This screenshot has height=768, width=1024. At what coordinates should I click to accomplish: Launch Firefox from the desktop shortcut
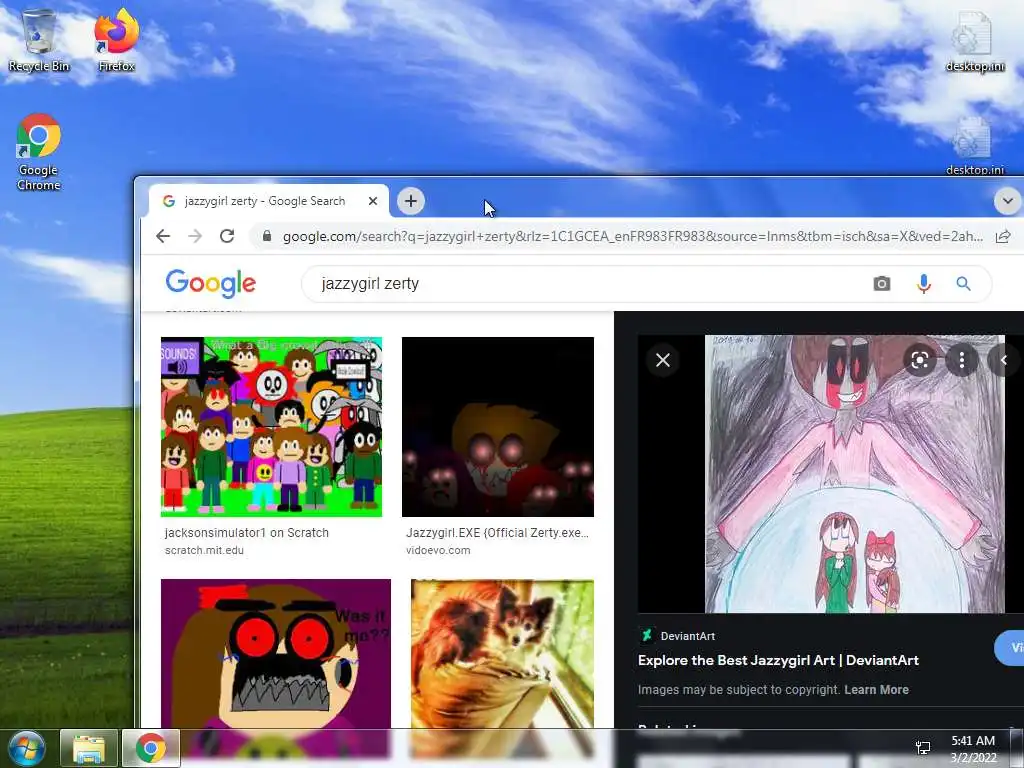coord(116,40)
